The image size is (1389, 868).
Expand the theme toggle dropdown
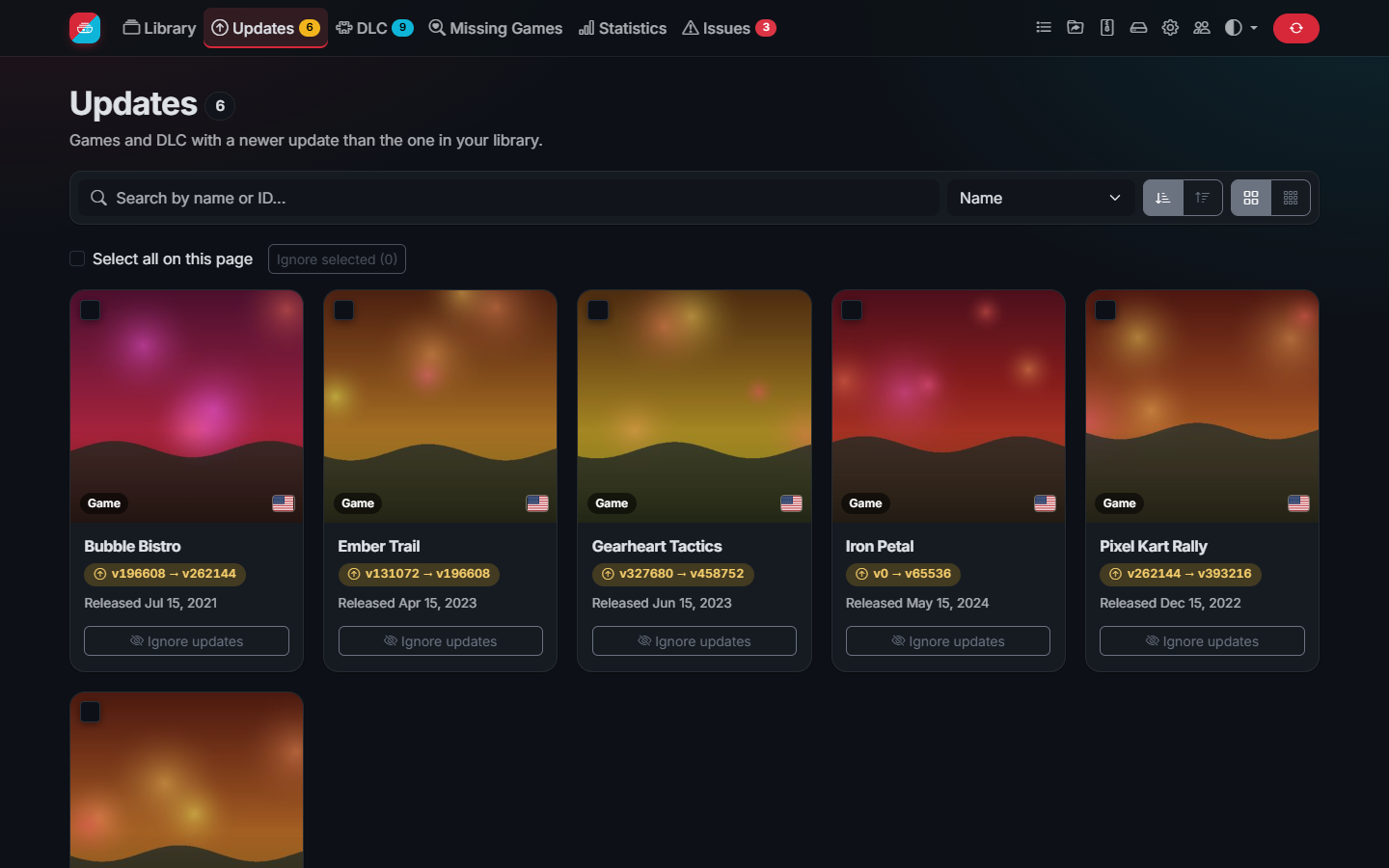pos(1240,28)
